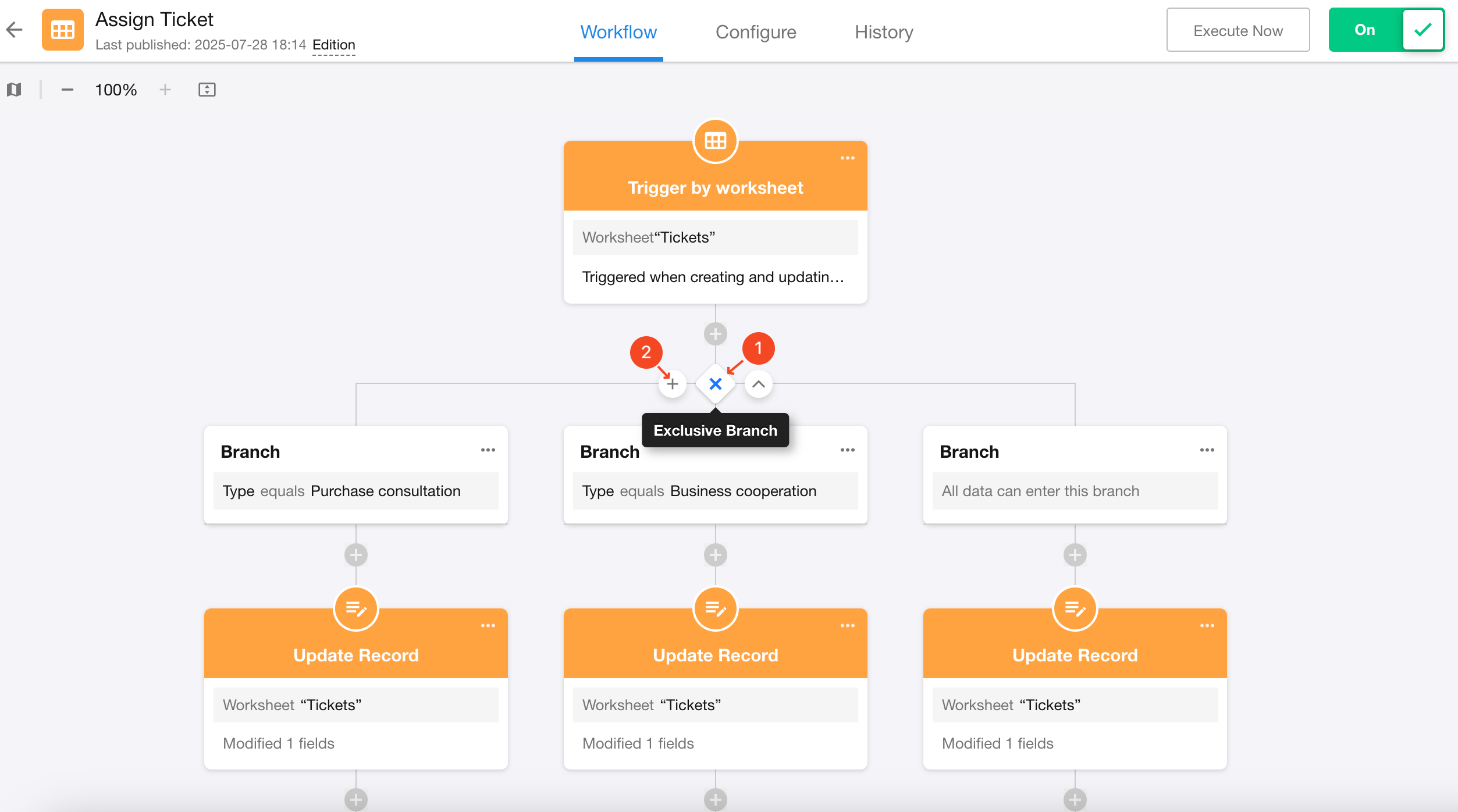Open Business cooperation branch more menu
The width and height of the screenshot is (1458, 812).
tap(847, 450)
